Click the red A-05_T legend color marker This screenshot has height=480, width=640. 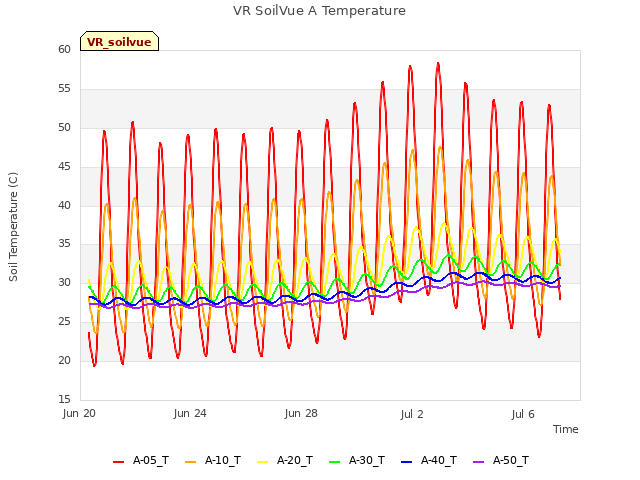coord(118,462)
